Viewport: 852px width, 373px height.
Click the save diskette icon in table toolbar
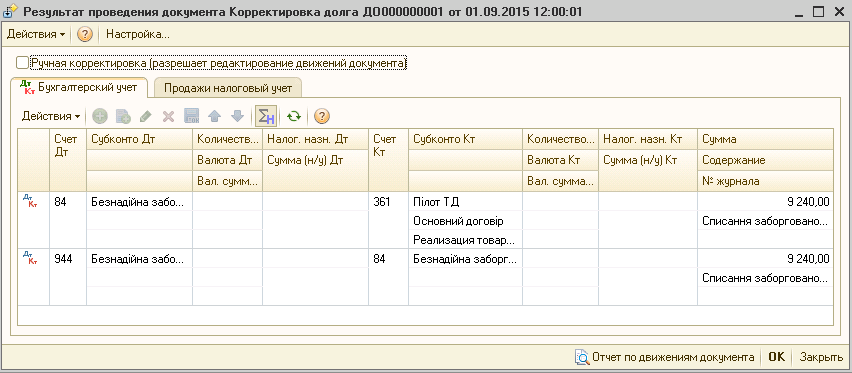[x=192, y=116]
